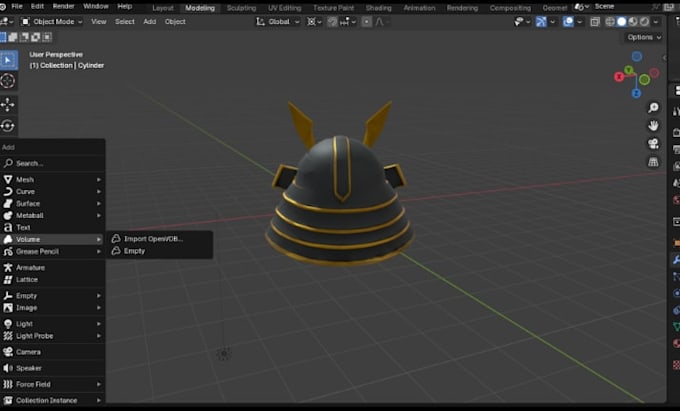Switch to rendered shading
The width and height of the screenshot is (680, 411).
[x=644, y=22]
